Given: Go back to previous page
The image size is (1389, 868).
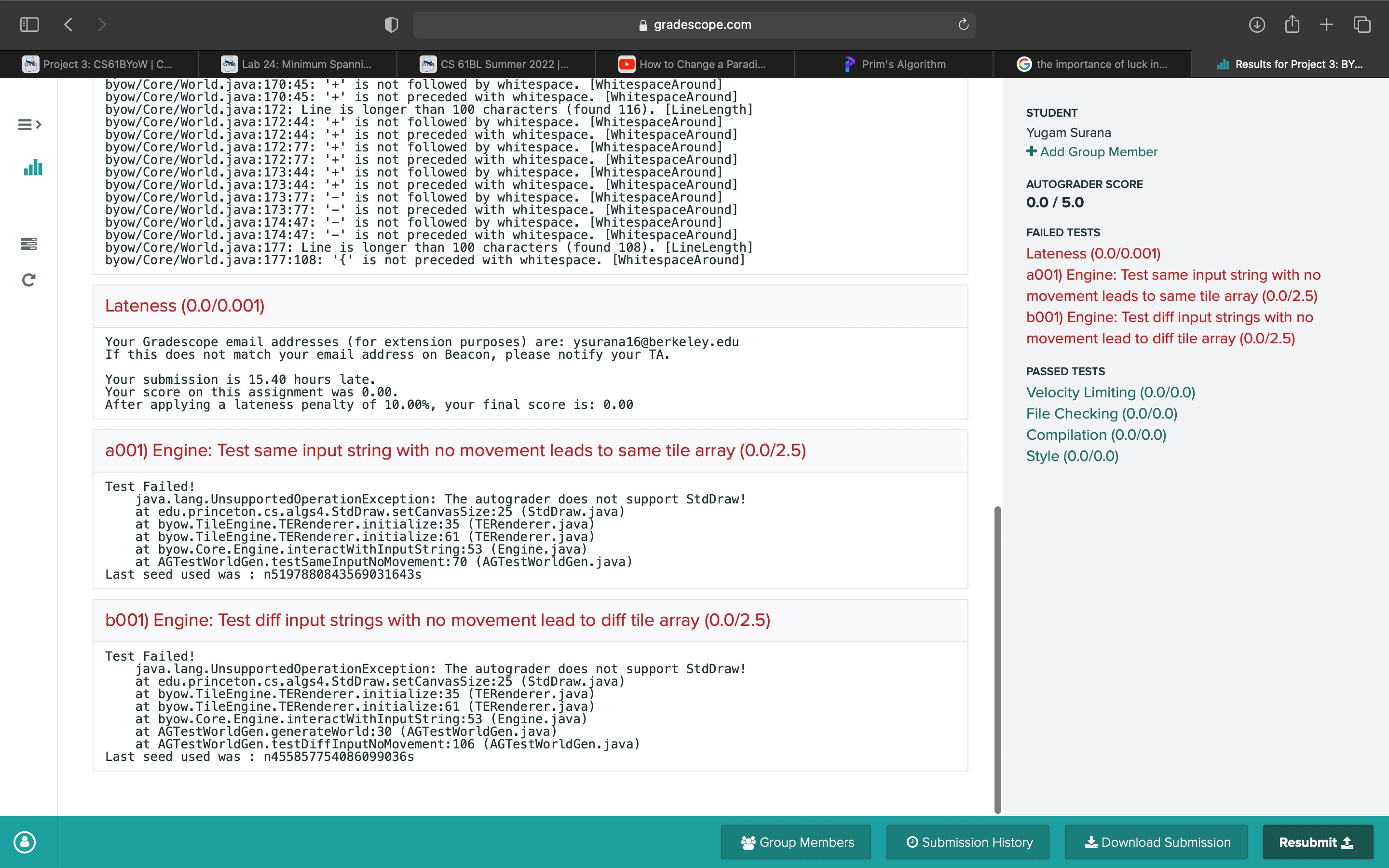Looking at the screenshot, I should 68,25.
